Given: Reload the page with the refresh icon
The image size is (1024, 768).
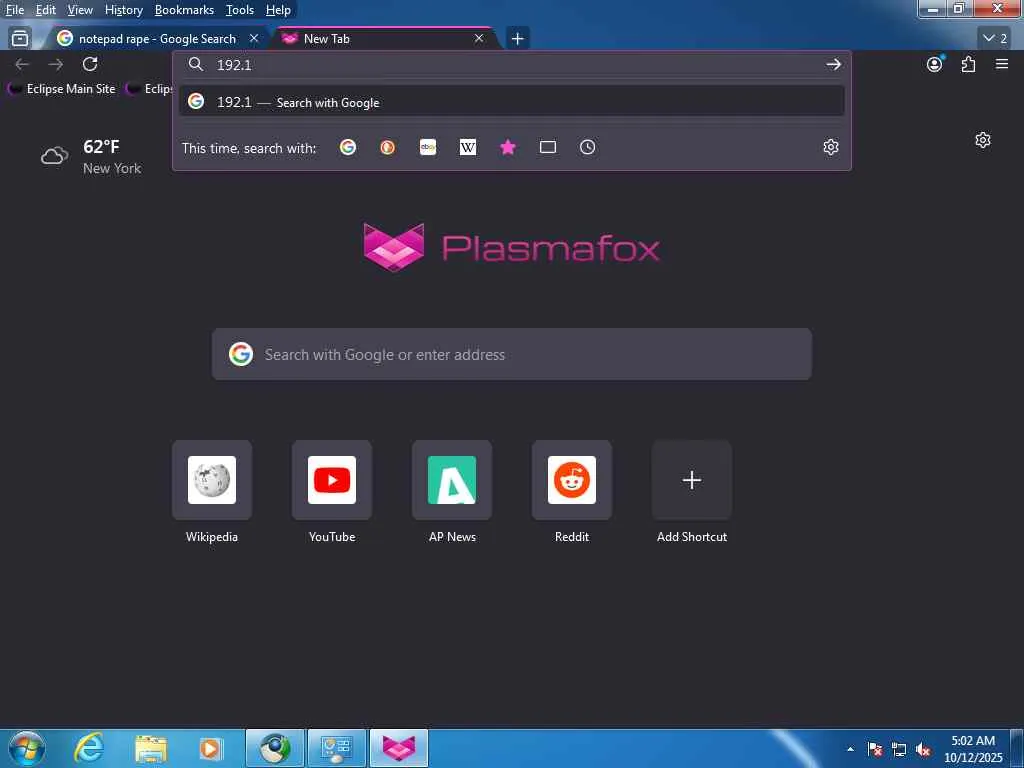Looking at the screenshot, I should pyautogui.click(x=90, y=64).
